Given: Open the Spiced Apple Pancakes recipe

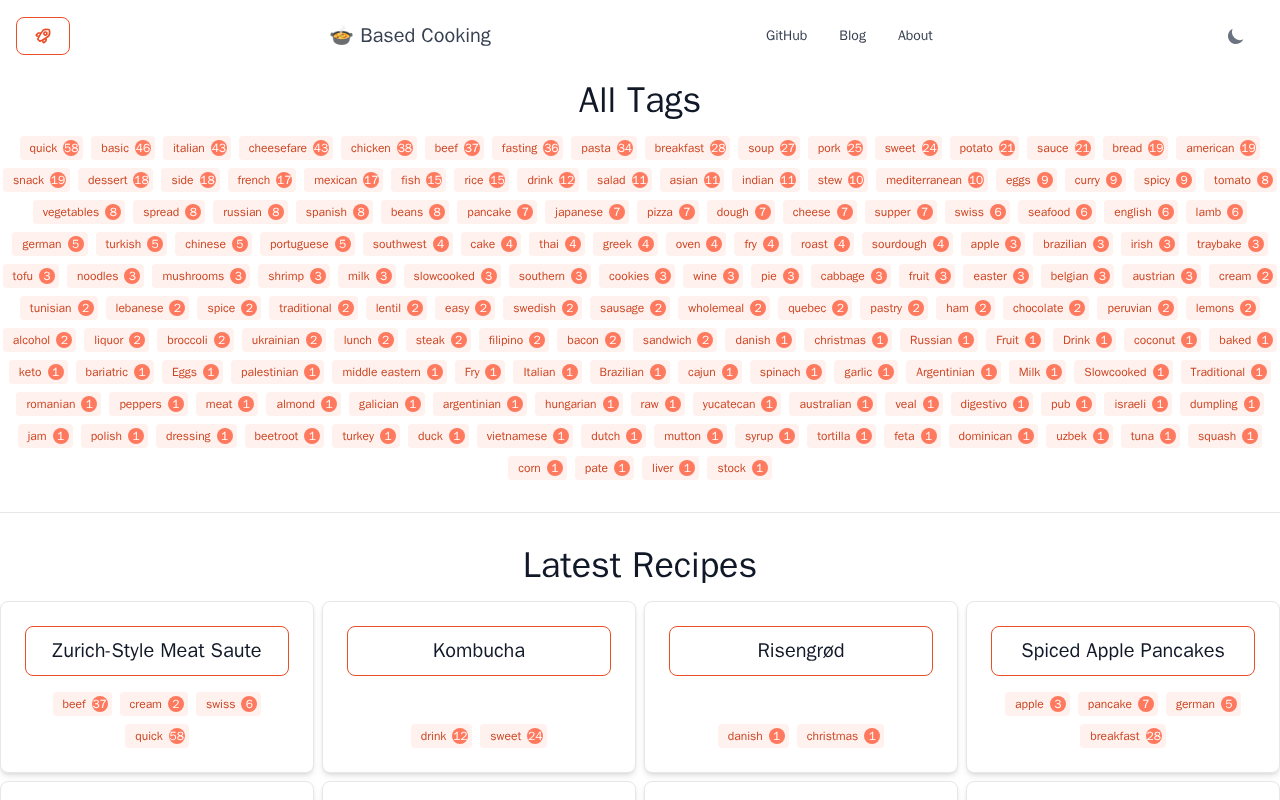Looking at the screenshot, I should tap(1123, 651).
